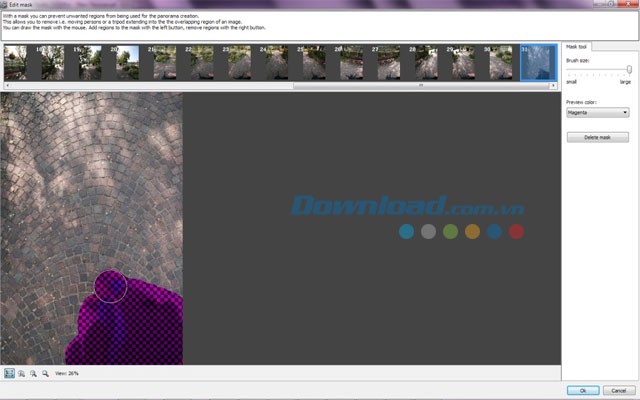This screenshot has height=400, width=640.
Task: Click the Cancel button
Action: coord(619,391)
